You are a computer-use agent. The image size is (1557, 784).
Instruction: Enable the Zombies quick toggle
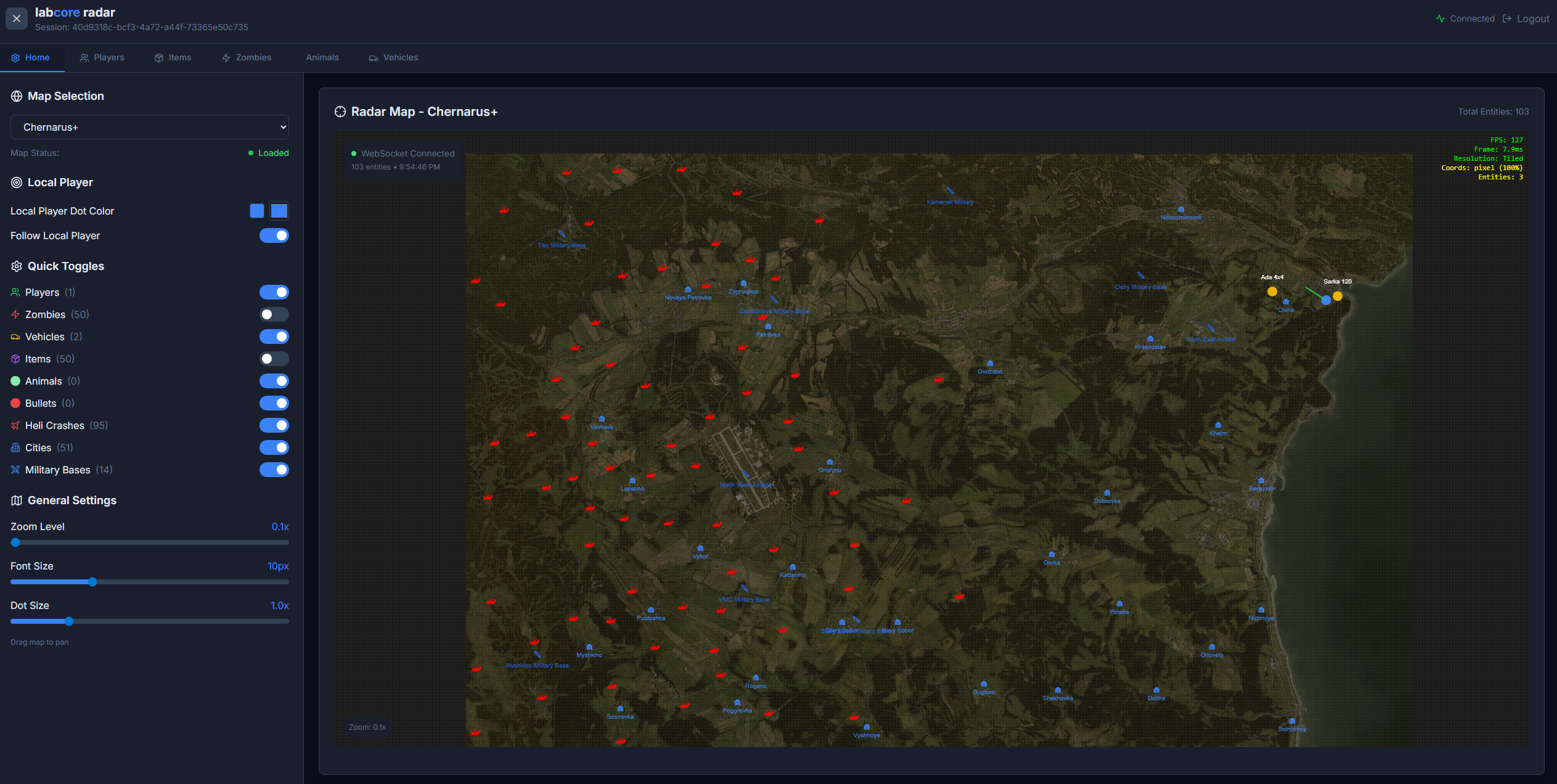click(274, 314)
